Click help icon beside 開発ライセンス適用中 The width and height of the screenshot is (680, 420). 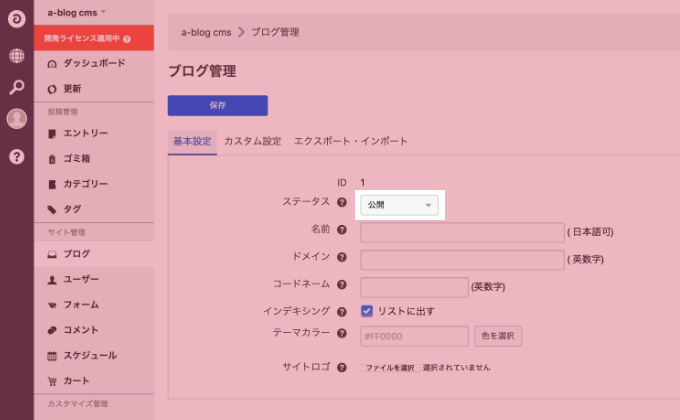(127, 39)
